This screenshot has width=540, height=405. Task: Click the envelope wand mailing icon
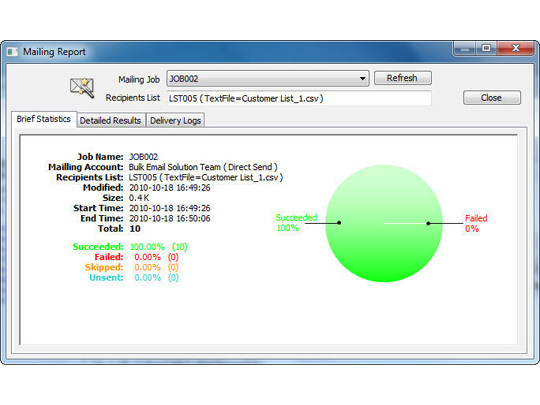coord(82,87)
